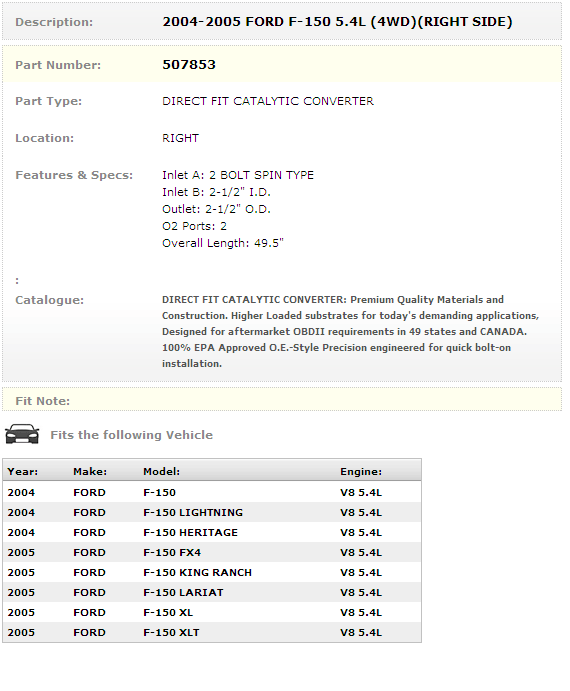The image size is (570, 691).
Task: Click the 2005 F-150 XLT row
Action: (x=212, y=632)
